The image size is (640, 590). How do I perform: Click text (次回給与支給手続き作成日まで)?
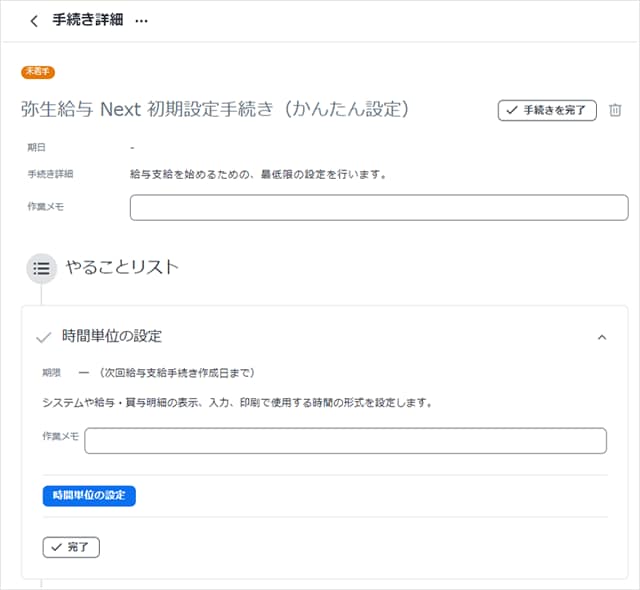(177, 373)
